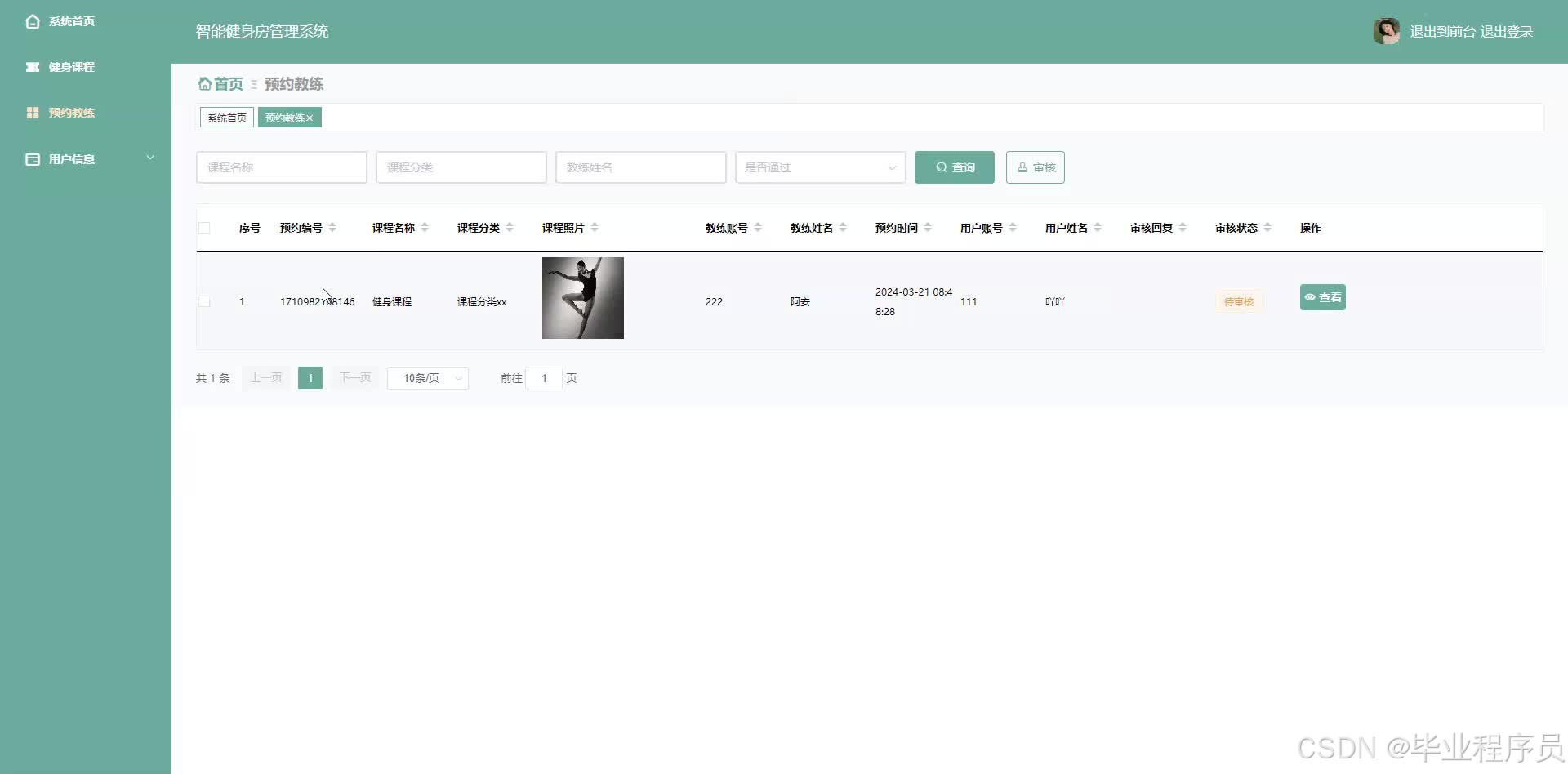The height and width of the screenshot is (774, 1568).
Task: Sort by 课程分类 column
Action: point(510,228)
